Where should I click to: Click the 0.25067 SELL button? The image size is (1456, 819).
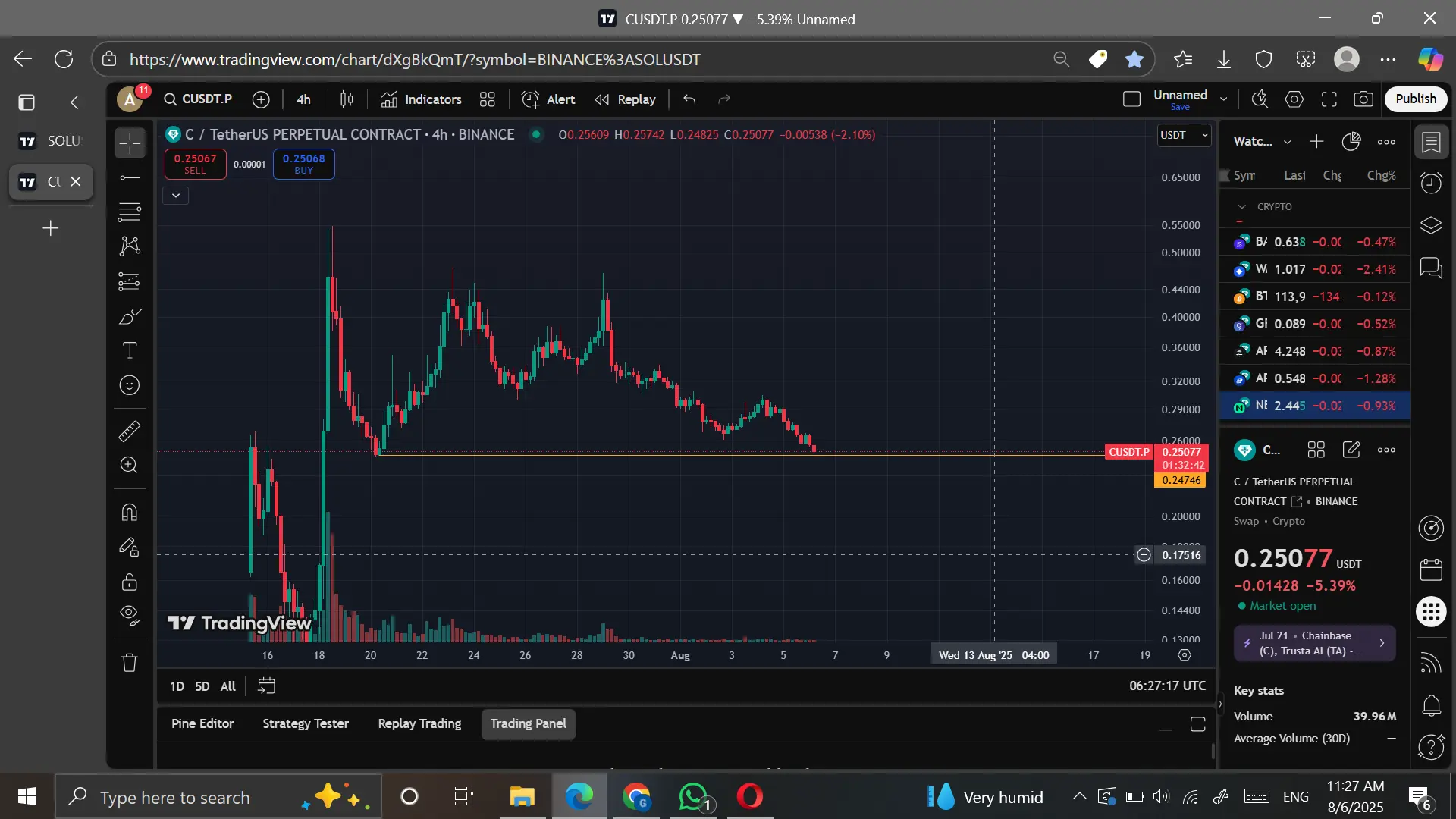(196, 164)
